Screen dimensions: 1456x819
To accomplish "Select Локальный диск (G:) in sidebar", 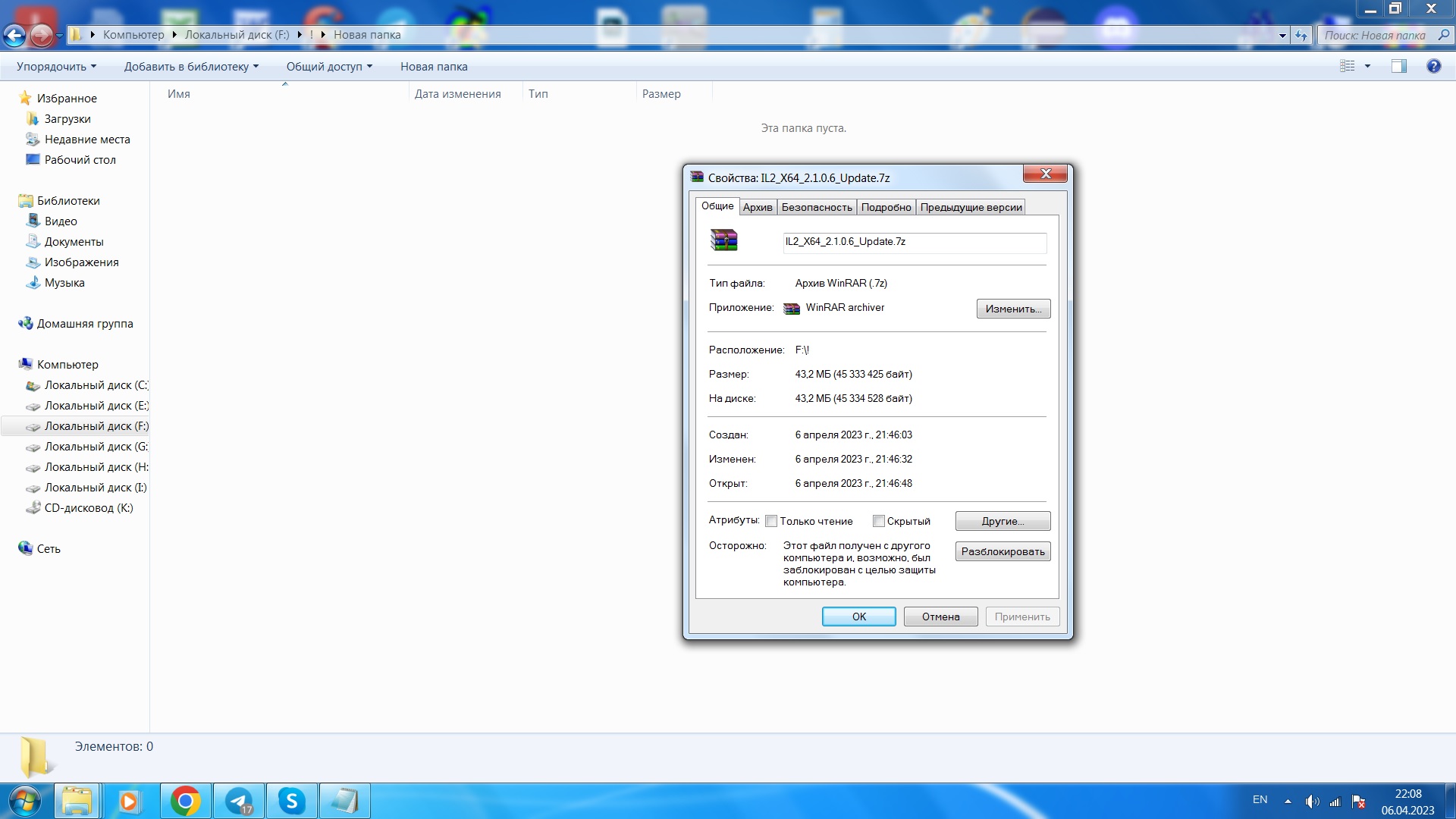I will [87, 447].
